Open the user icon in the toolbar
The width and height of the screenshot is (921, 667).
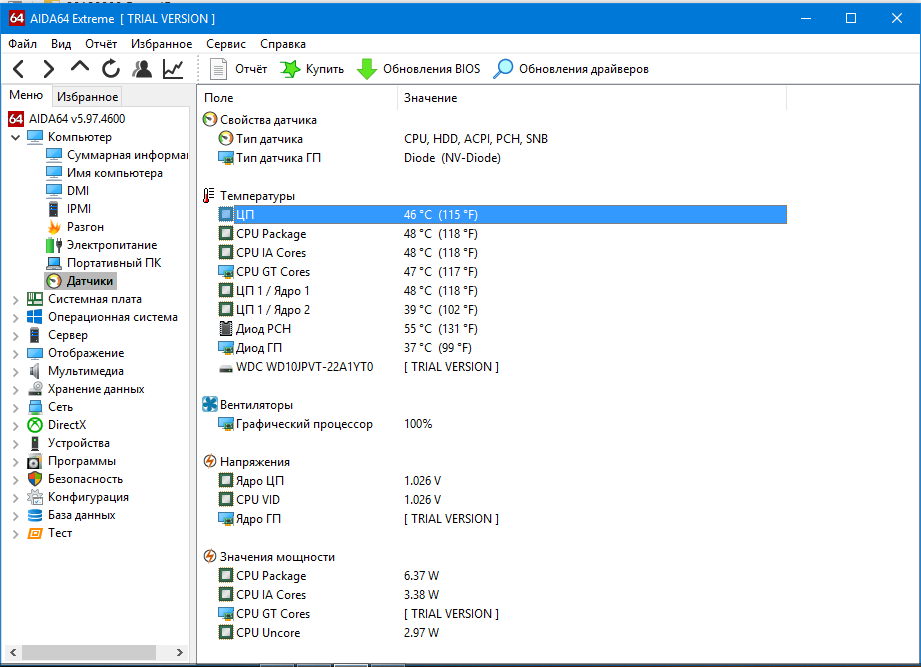(142, 69)
